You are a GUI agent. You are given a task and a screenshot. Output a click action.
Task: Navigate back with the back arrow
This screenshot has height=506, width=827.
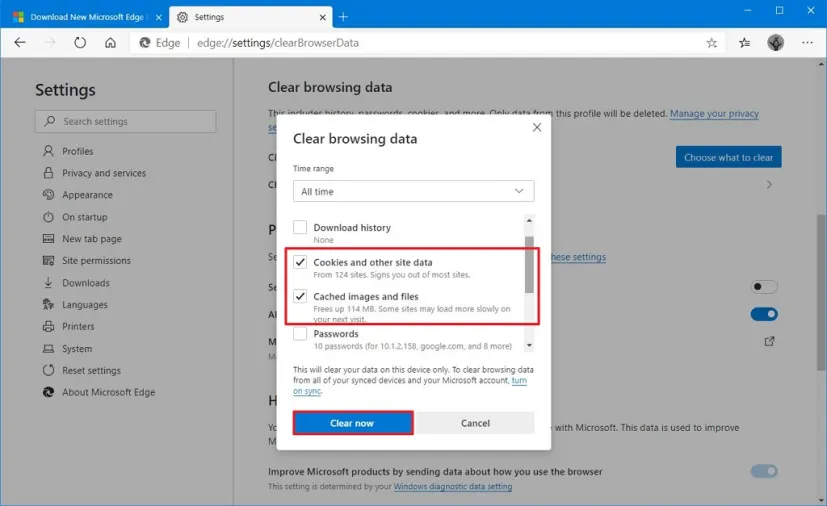click(20, 43)
